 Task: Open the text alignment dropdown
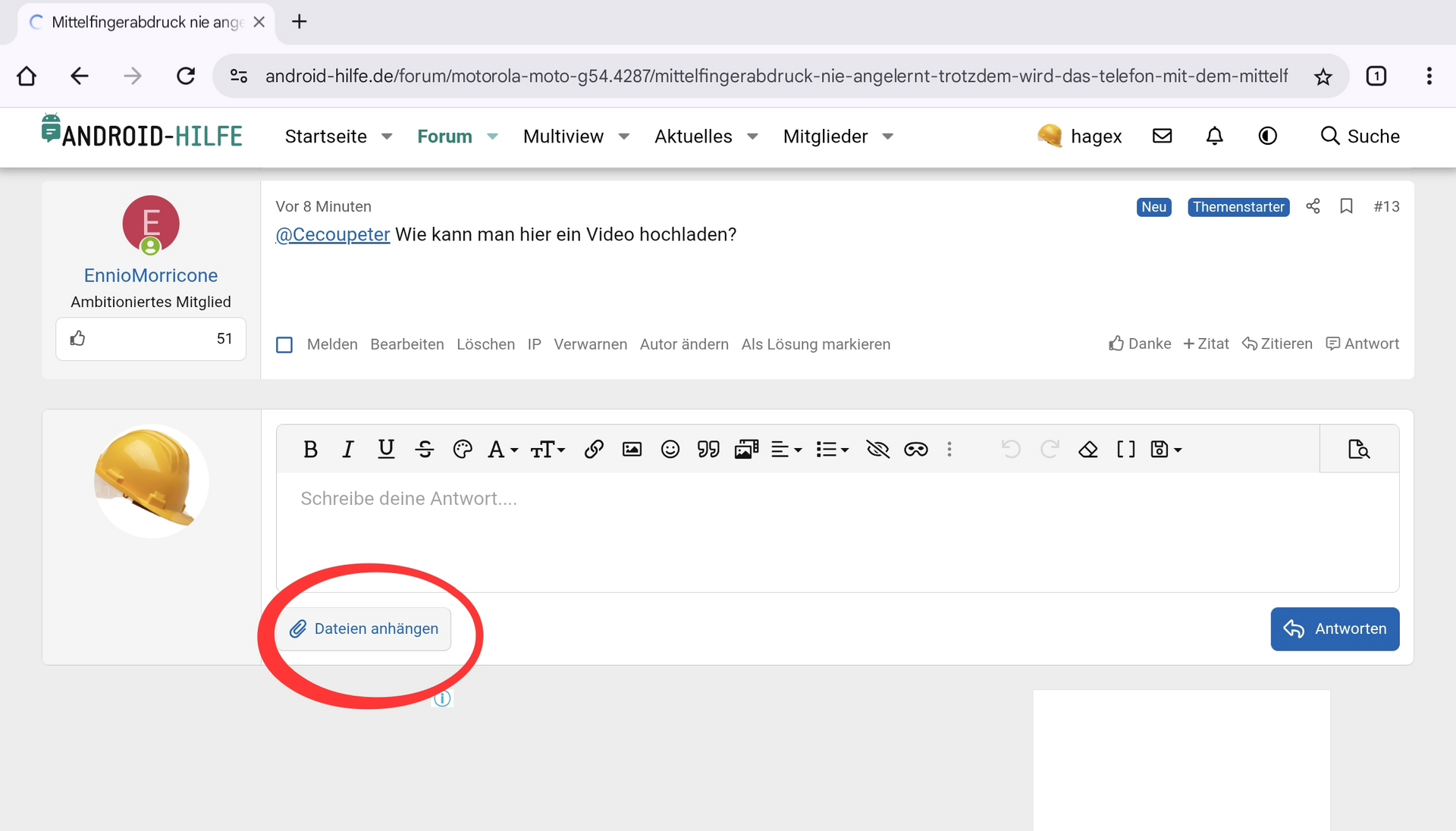786,450
